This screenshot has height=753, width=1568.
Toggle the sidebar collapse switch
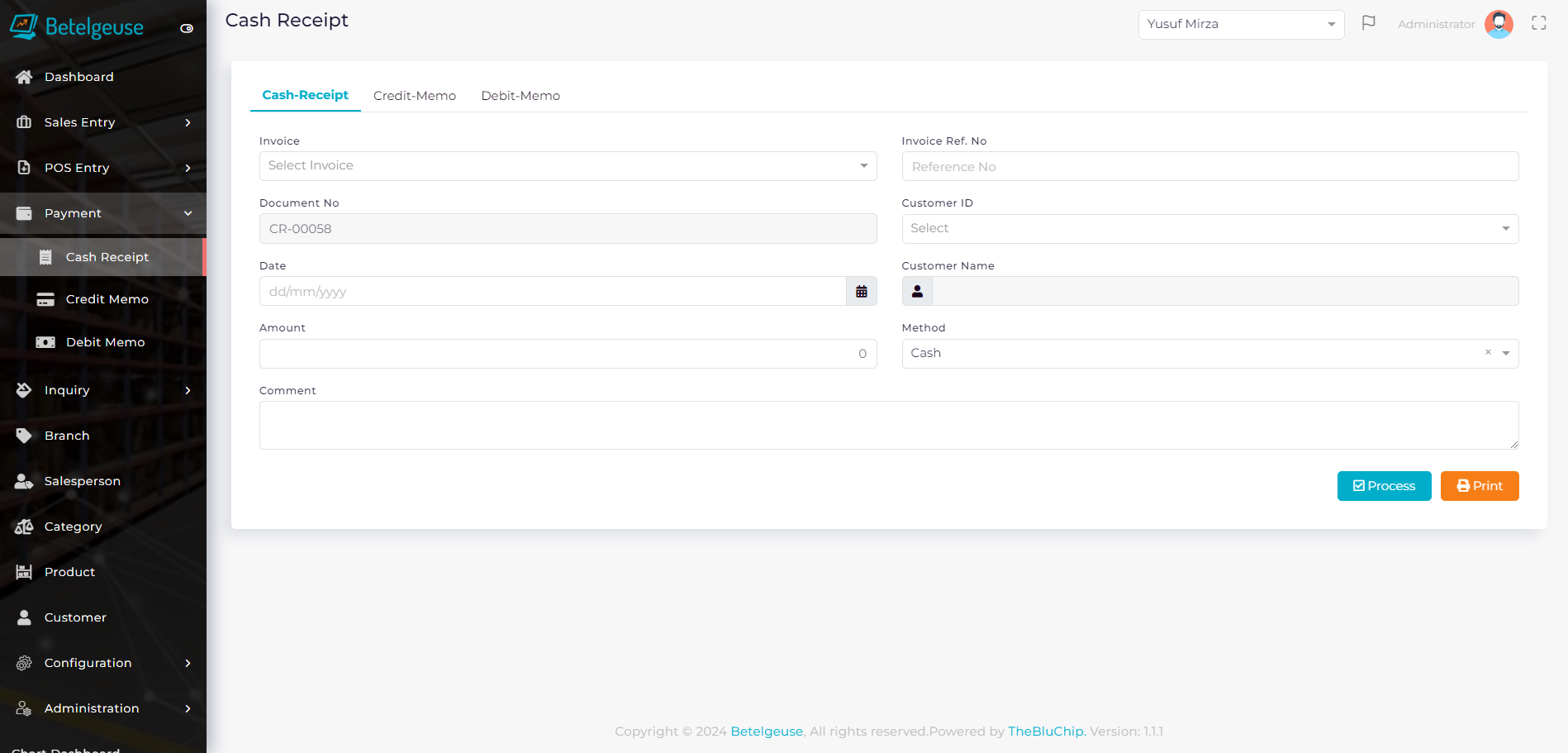187,28
